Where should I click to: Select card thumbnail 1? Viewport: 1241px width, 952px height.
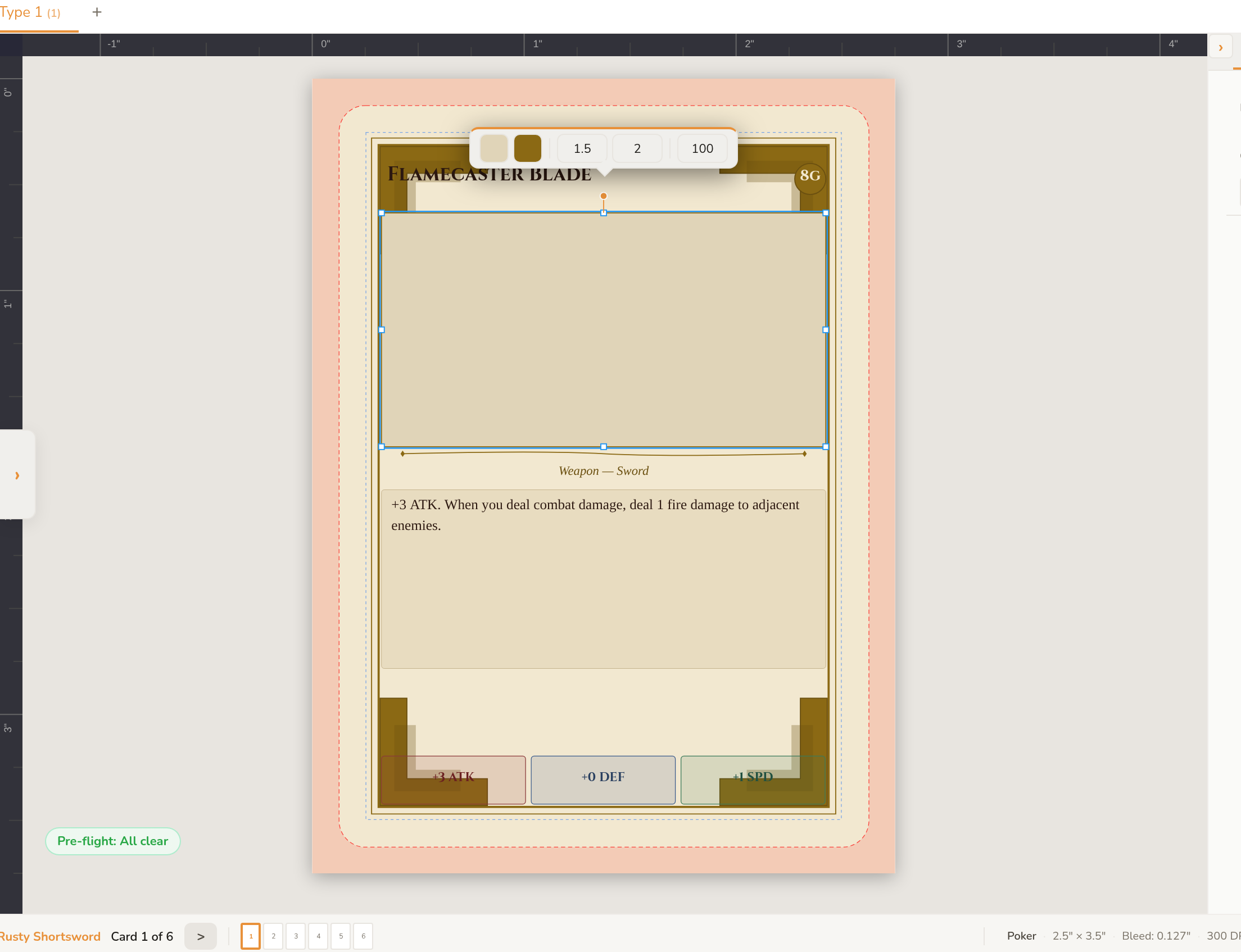coord(251,936)
